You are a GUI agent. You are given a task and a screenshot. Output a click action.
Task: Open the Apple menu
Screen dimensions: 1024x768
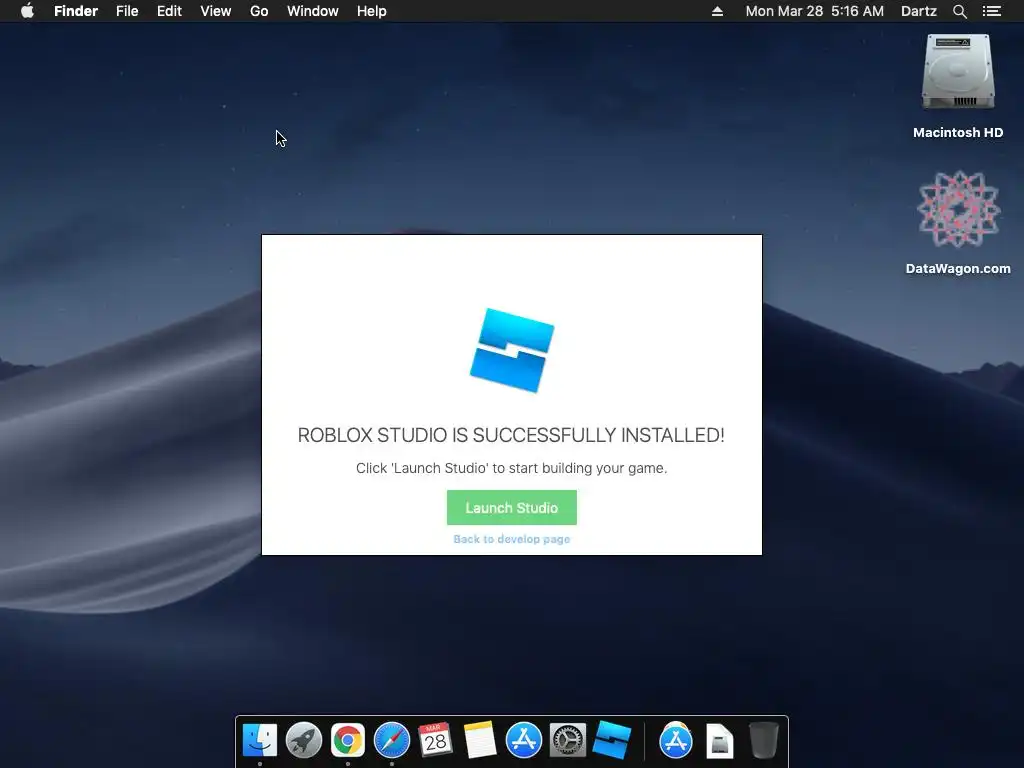[27, 11]
